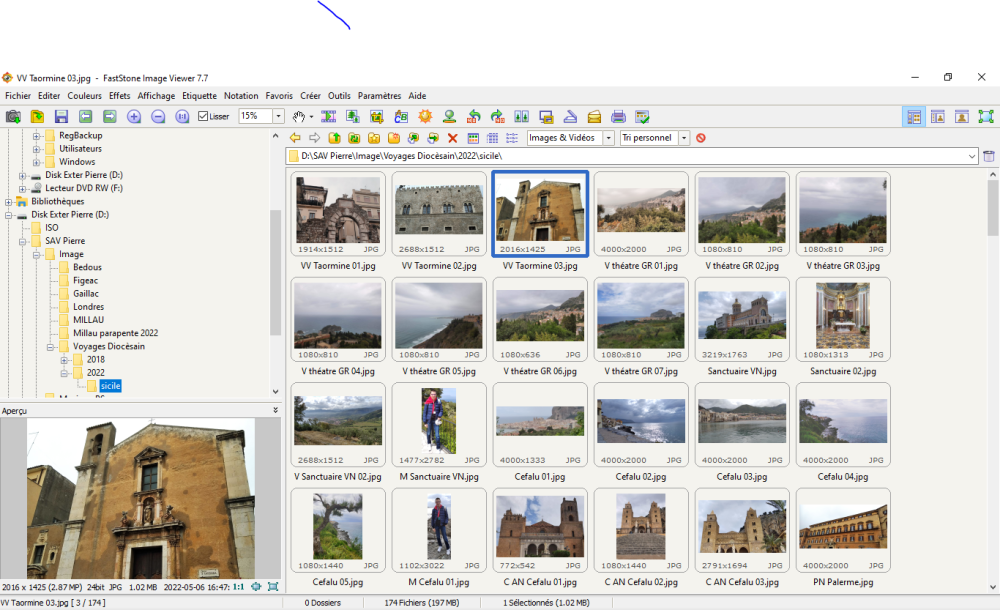This screenshot has width=1000, height=610.
Task: Expand the 2018 folder node
Action: (x=65, y=360)
